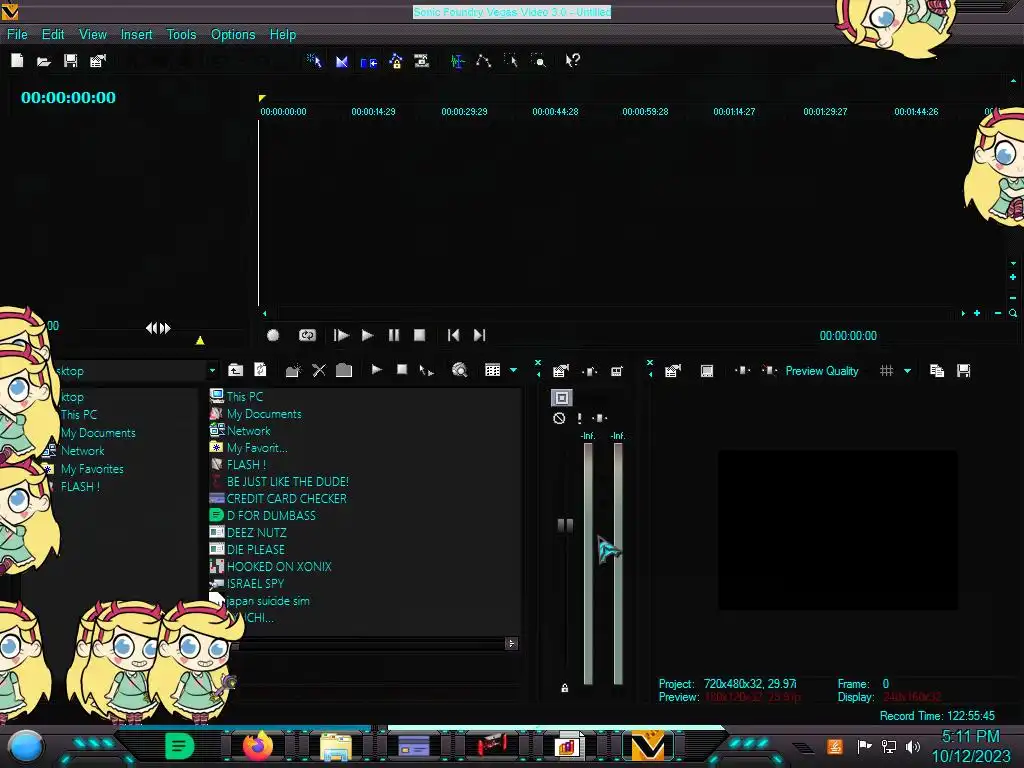1024x768 pixels.
Task: Mute the mixer master bus
Action: [559, 418]
